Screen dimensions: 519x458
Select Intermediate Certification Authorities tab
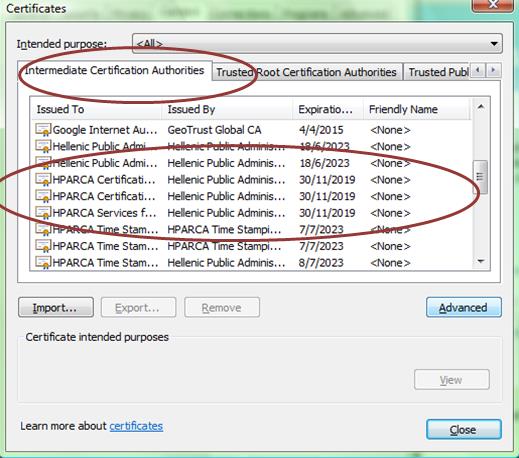[114, 70]
